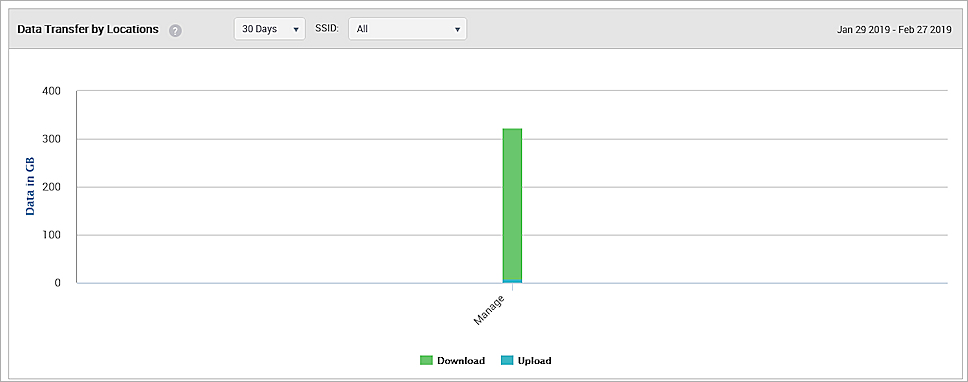Screen dimensions: 968x382
Task: Click the 100 axis value
Action: point(52,235)
